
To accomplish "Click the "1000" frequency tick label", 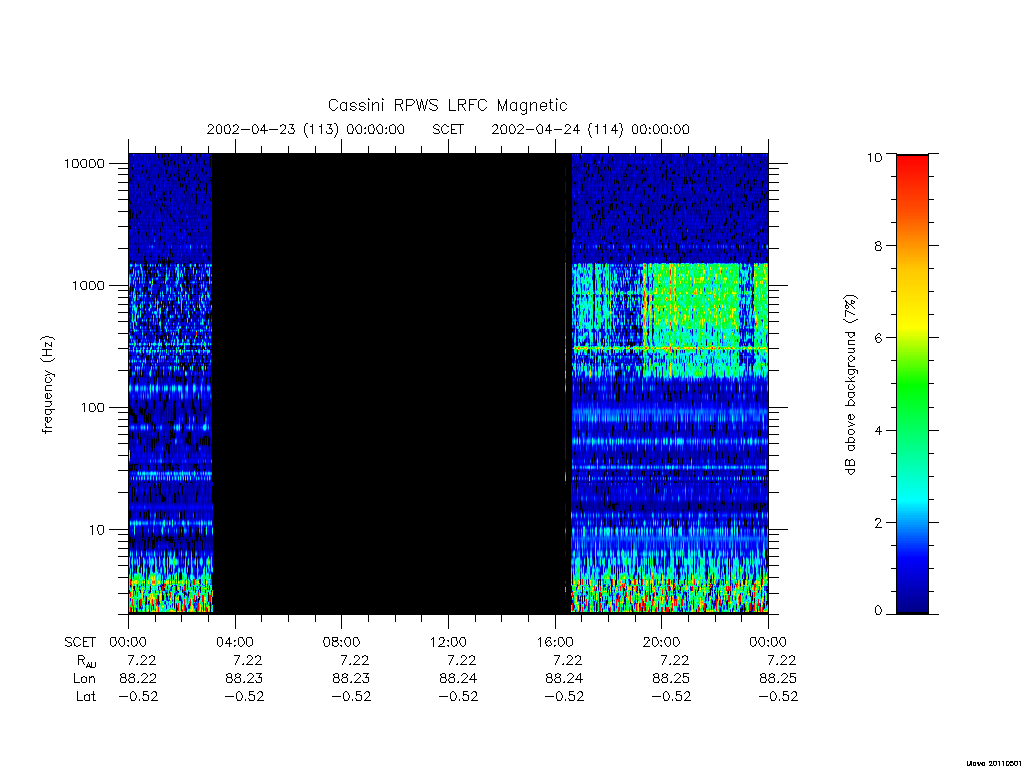I will (x=88, y=285).
